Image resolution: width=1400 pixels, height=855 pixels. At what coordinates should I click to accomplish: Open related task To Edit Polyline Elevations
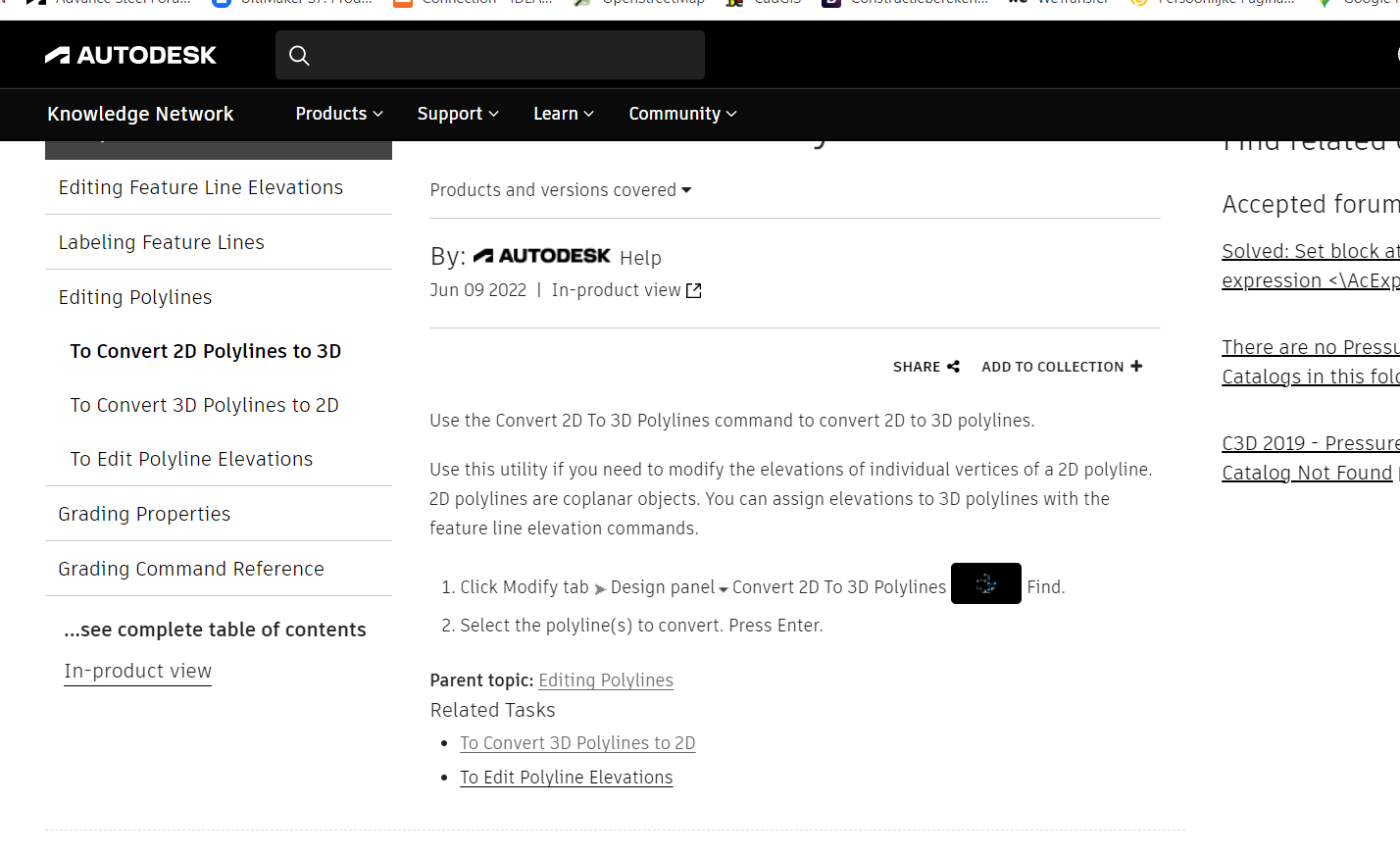tap(567, 778)
